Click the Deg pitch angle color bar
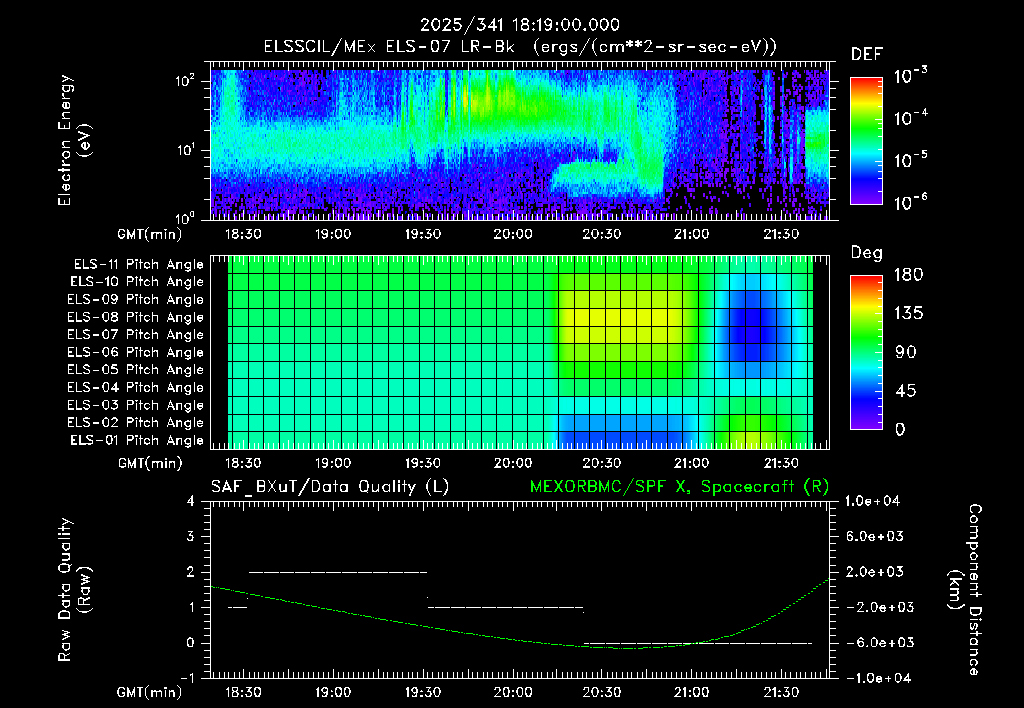This screenshot has height=708, width=1024. click(866, 352)
